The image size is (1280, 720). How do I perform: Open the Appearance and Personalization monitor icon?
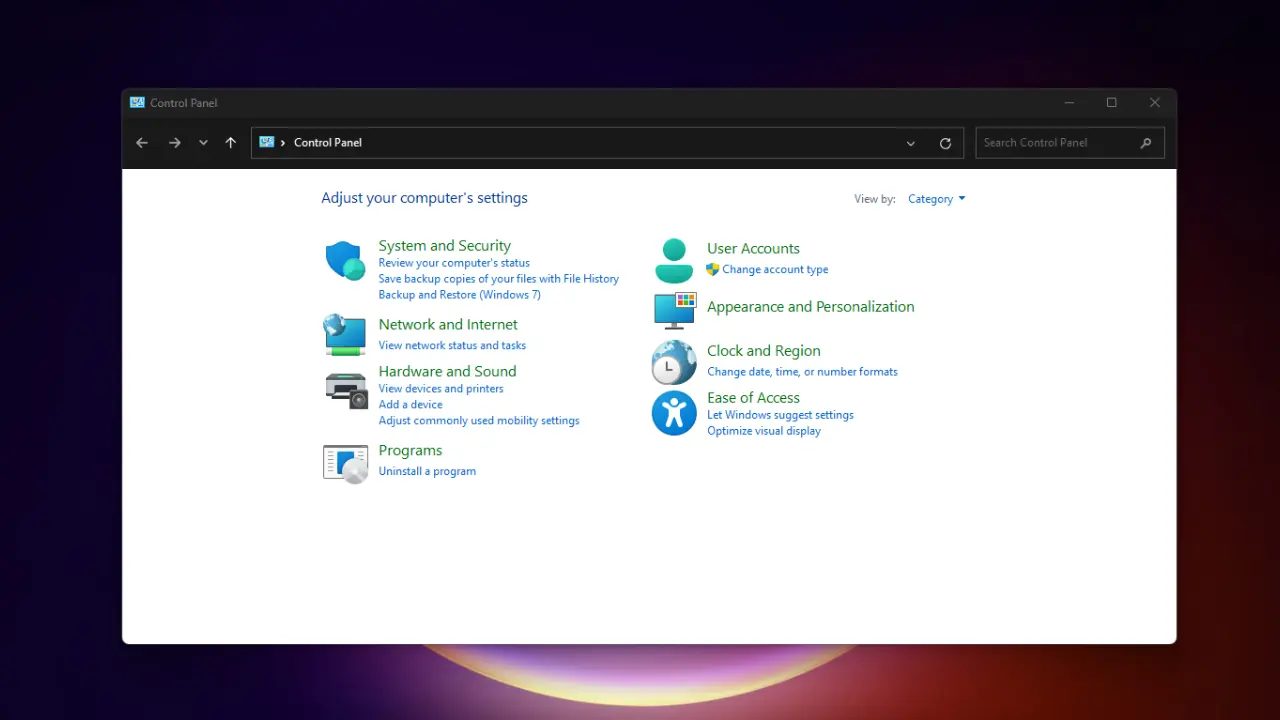pos(674,310)
